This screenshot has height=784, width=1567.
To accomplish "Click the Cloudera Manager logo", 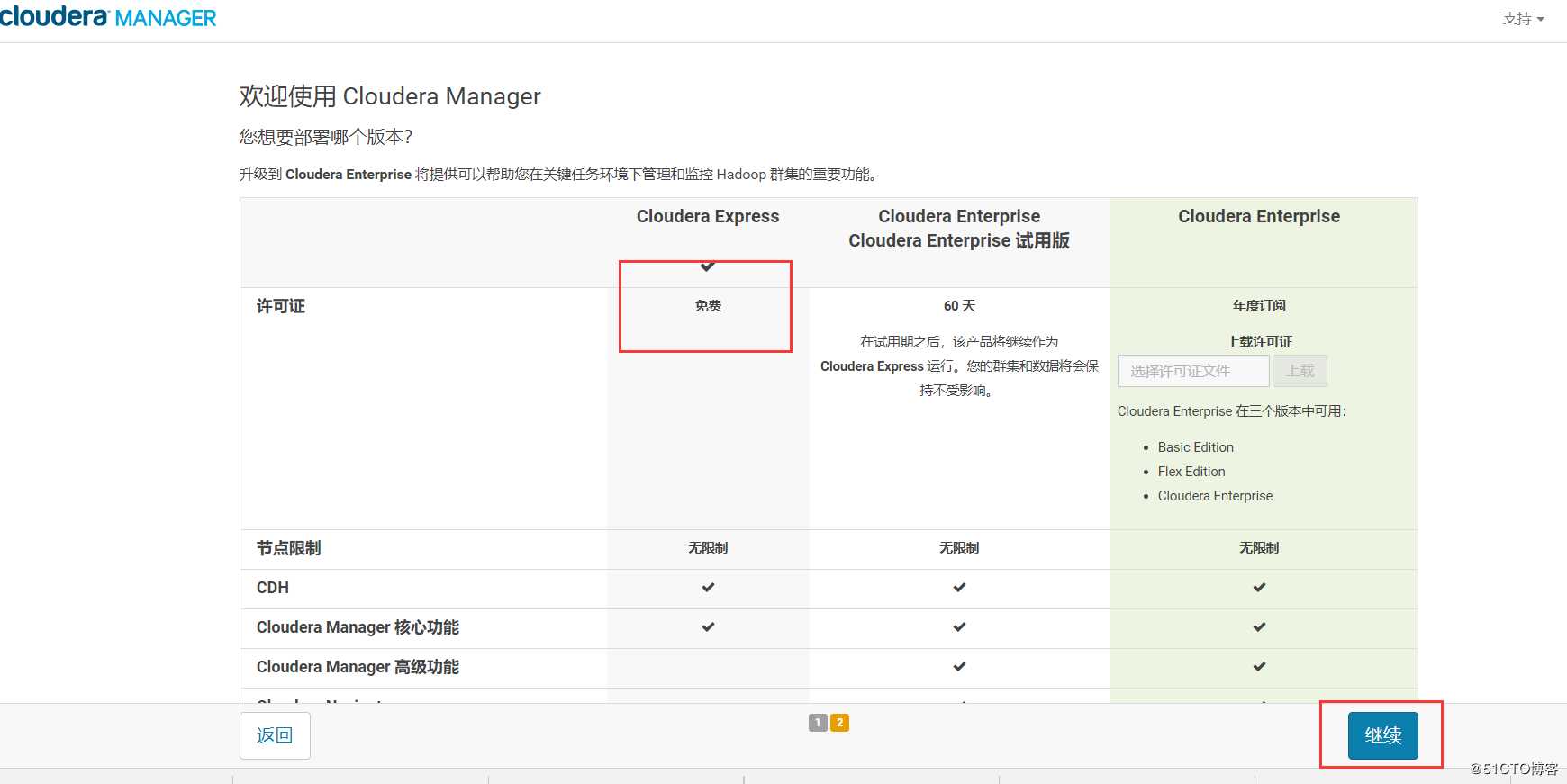I will click(108, 16).
